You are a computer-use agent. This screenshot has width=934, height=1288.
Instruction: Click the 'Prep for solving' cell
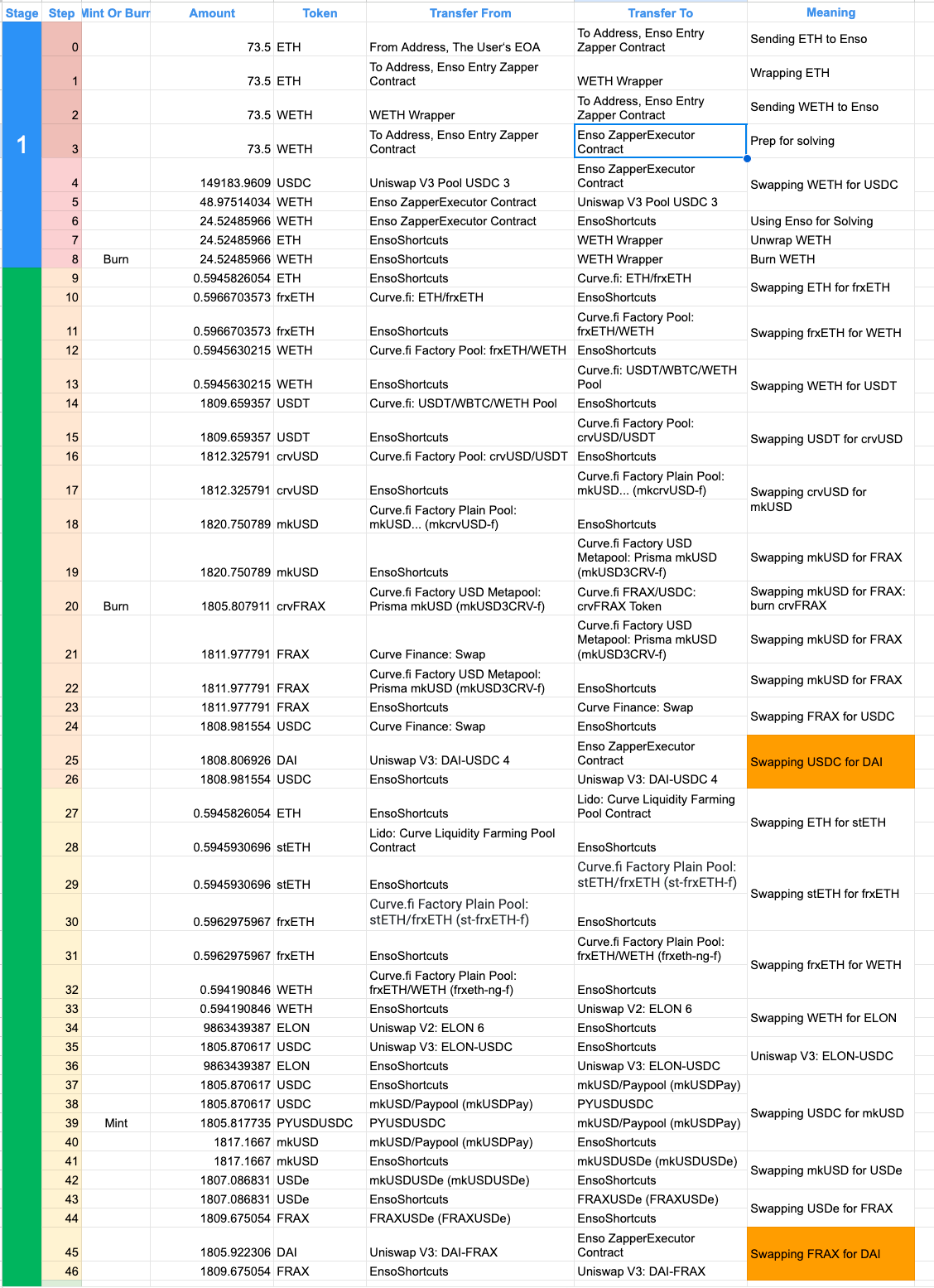830,141
